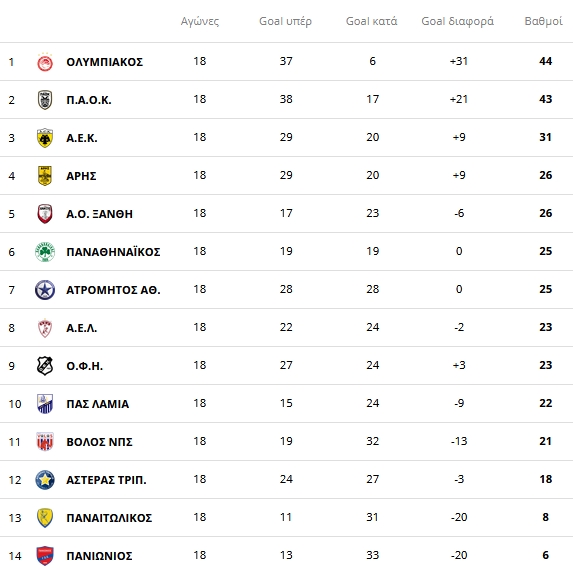Click the Goal κατά column header
Viewport: 573px width, 572px height.
(x=372, y=21)
